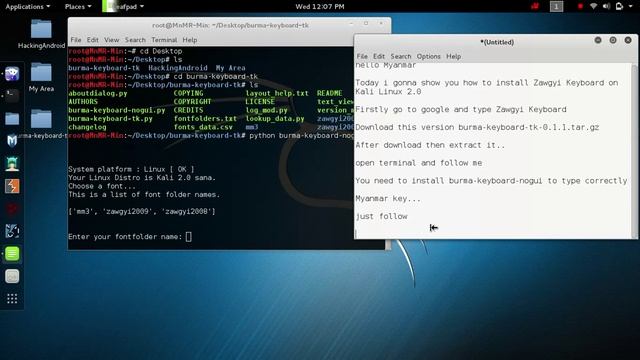Open the Applications menu

pyautogui.click(x=27, y=7)
